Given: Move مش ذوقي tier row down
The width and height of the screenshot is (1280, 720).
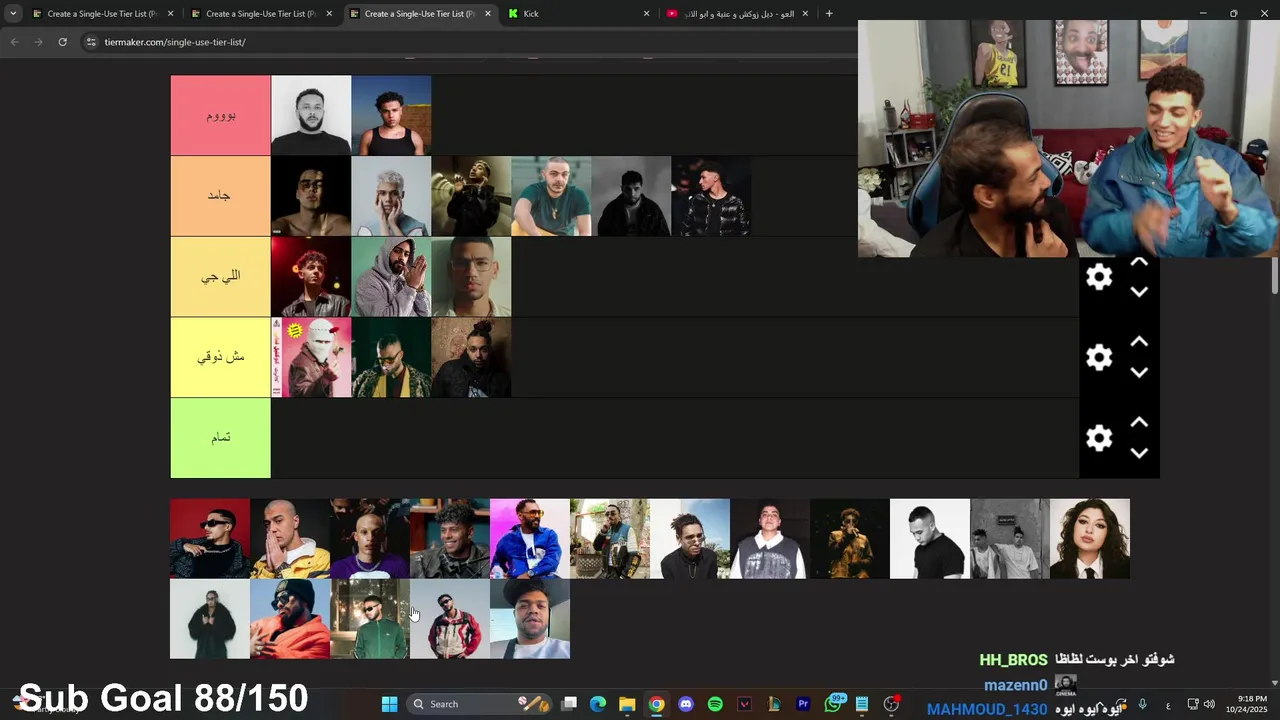Looking at the screenshot, I should click(1139, 372).
